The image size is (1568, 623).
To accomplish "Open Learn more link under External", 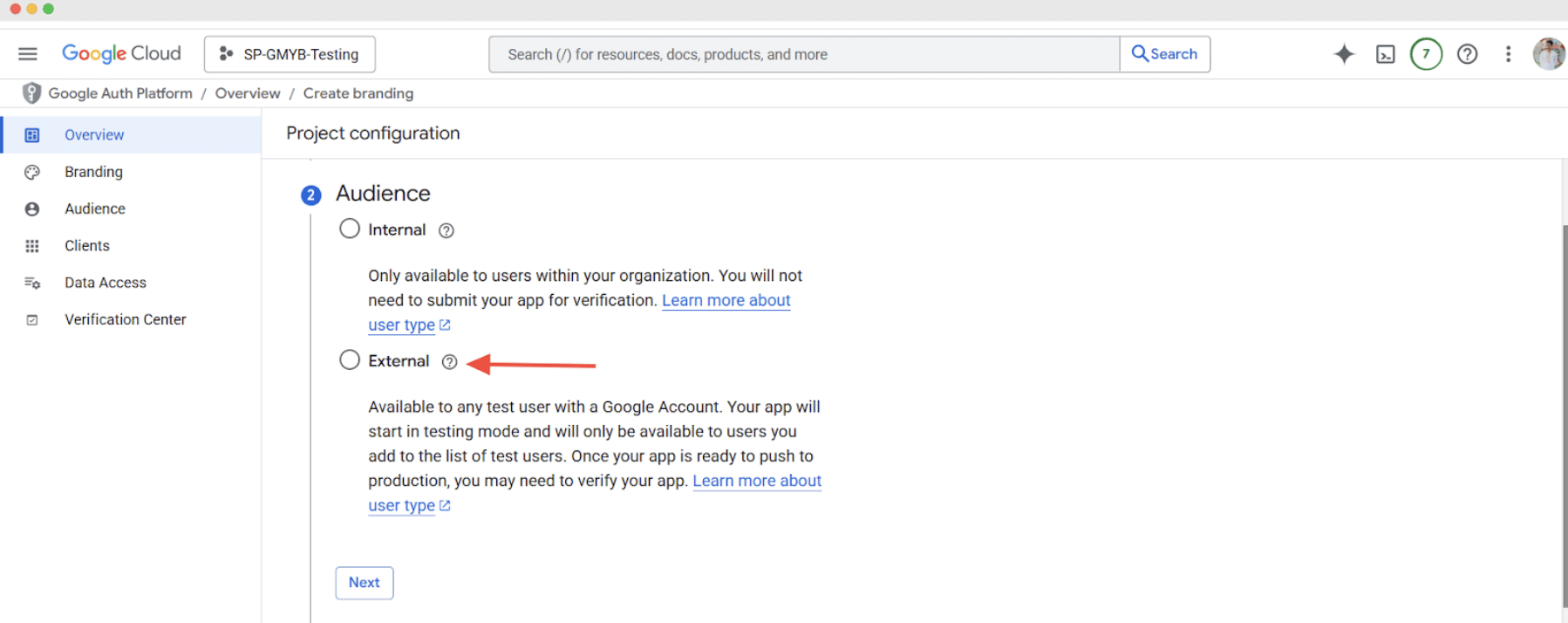I will 757,481.
